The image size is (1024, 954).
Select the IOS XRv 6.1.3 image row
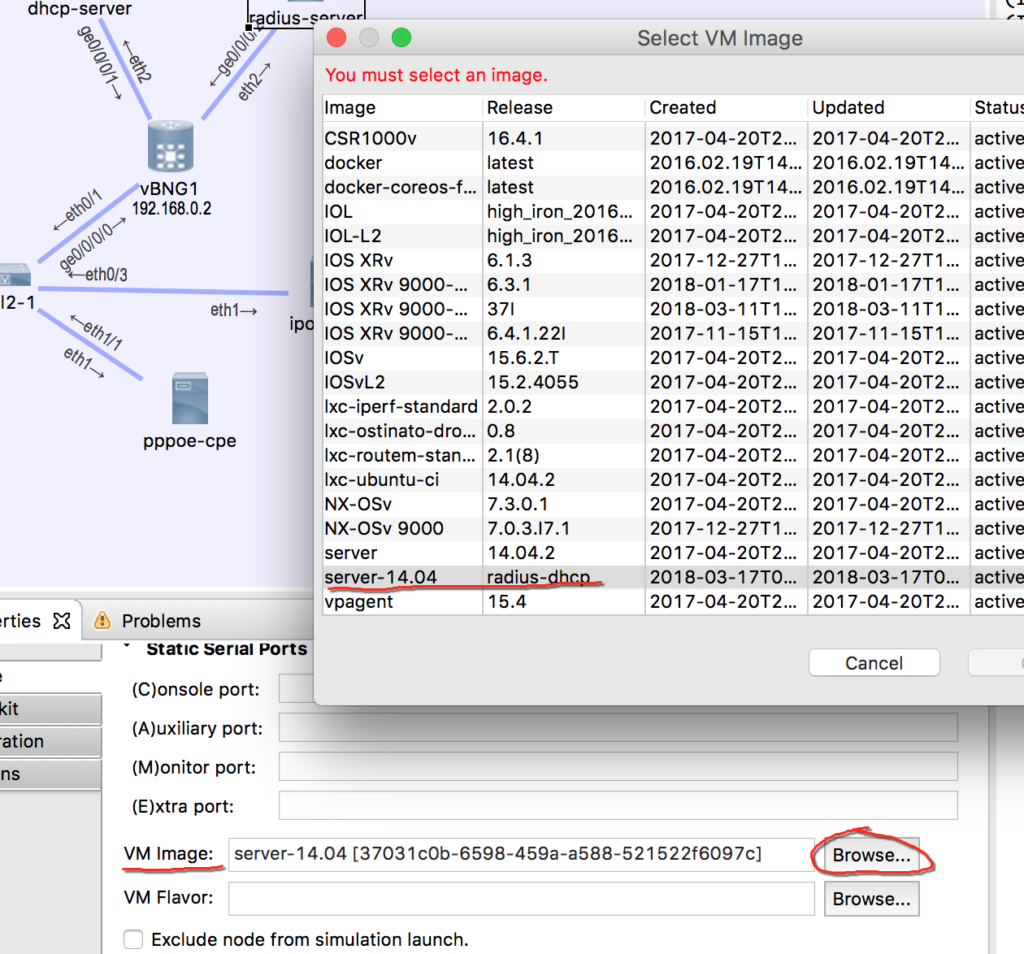673,260
